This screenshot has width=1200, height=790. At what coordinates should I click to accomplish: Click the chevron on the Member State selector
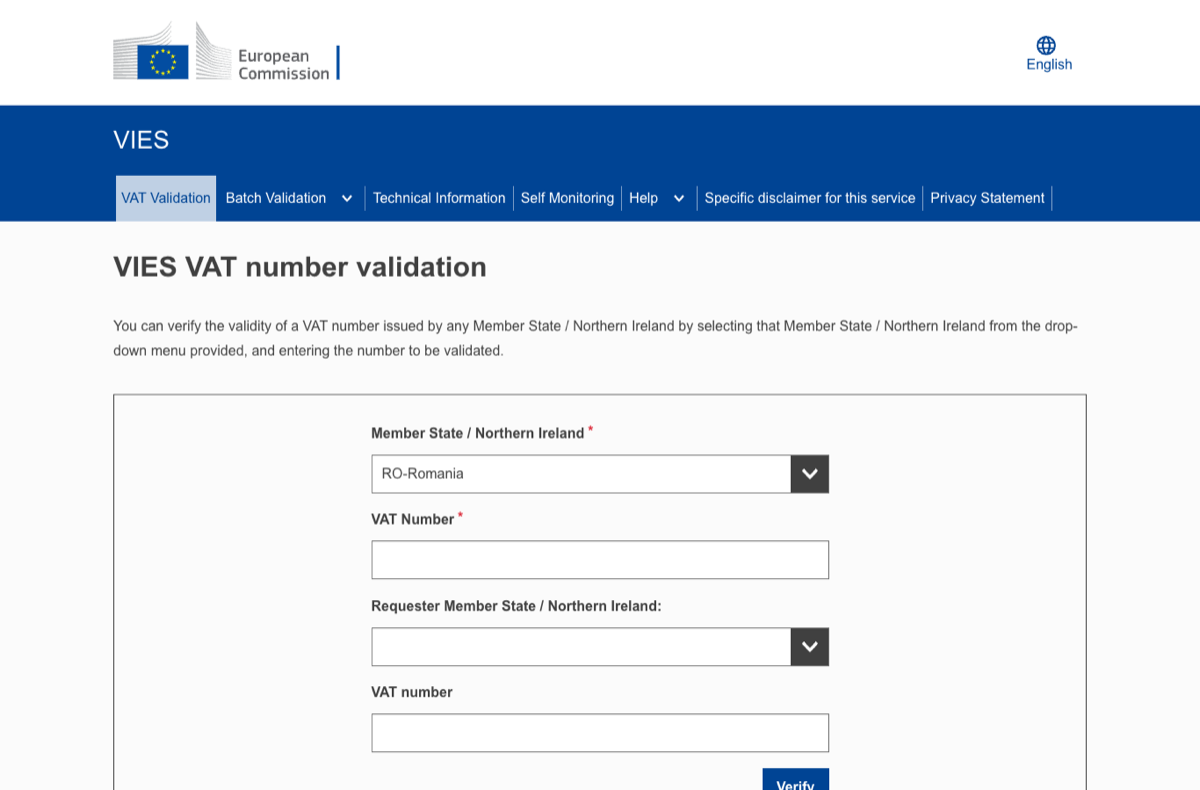[x=809, y=473]
